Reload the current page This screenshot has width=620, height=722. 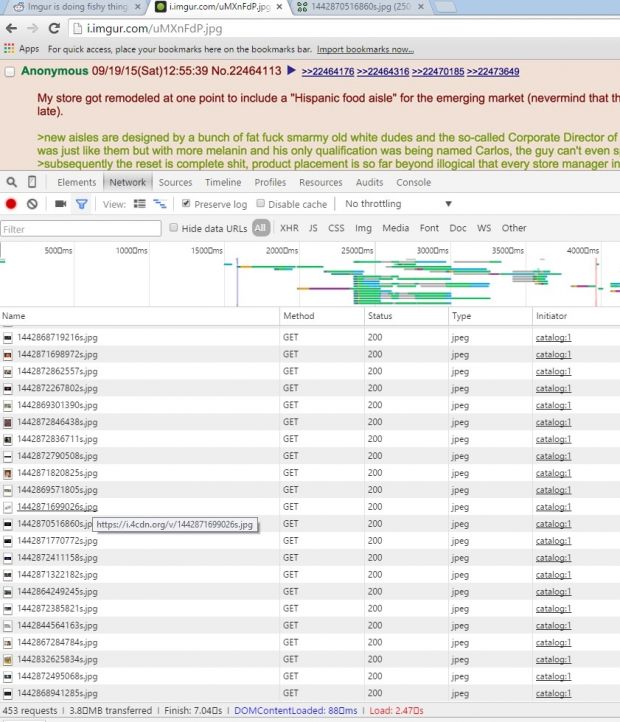pyautogui.click(x=54, y=29)
